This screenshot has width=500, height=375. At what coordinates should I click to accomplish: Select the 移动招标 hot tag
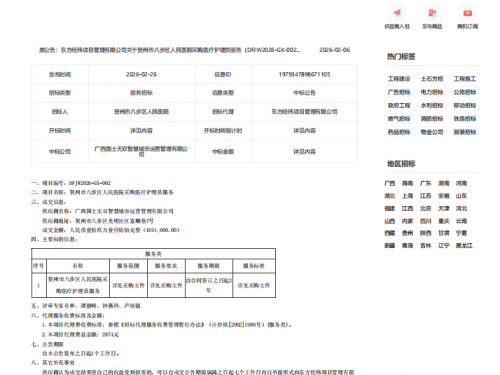(x=465, y=105)
